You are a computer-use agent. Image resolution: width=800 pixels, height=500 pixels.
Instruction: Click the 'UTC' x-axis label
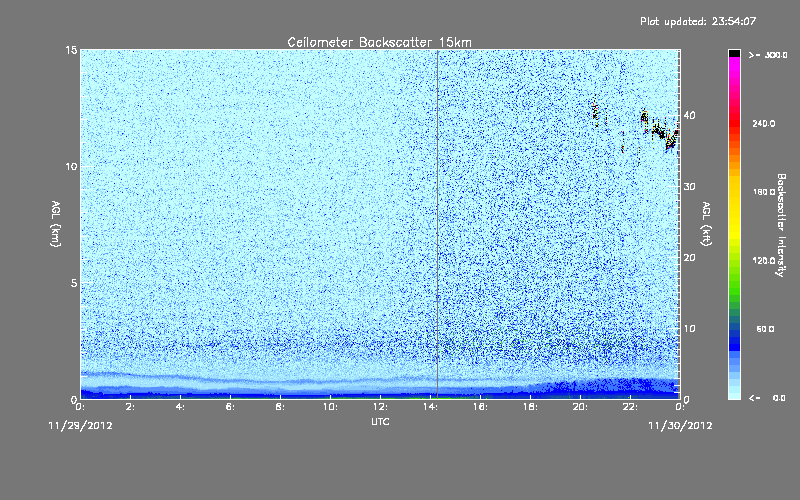point(380,421)
